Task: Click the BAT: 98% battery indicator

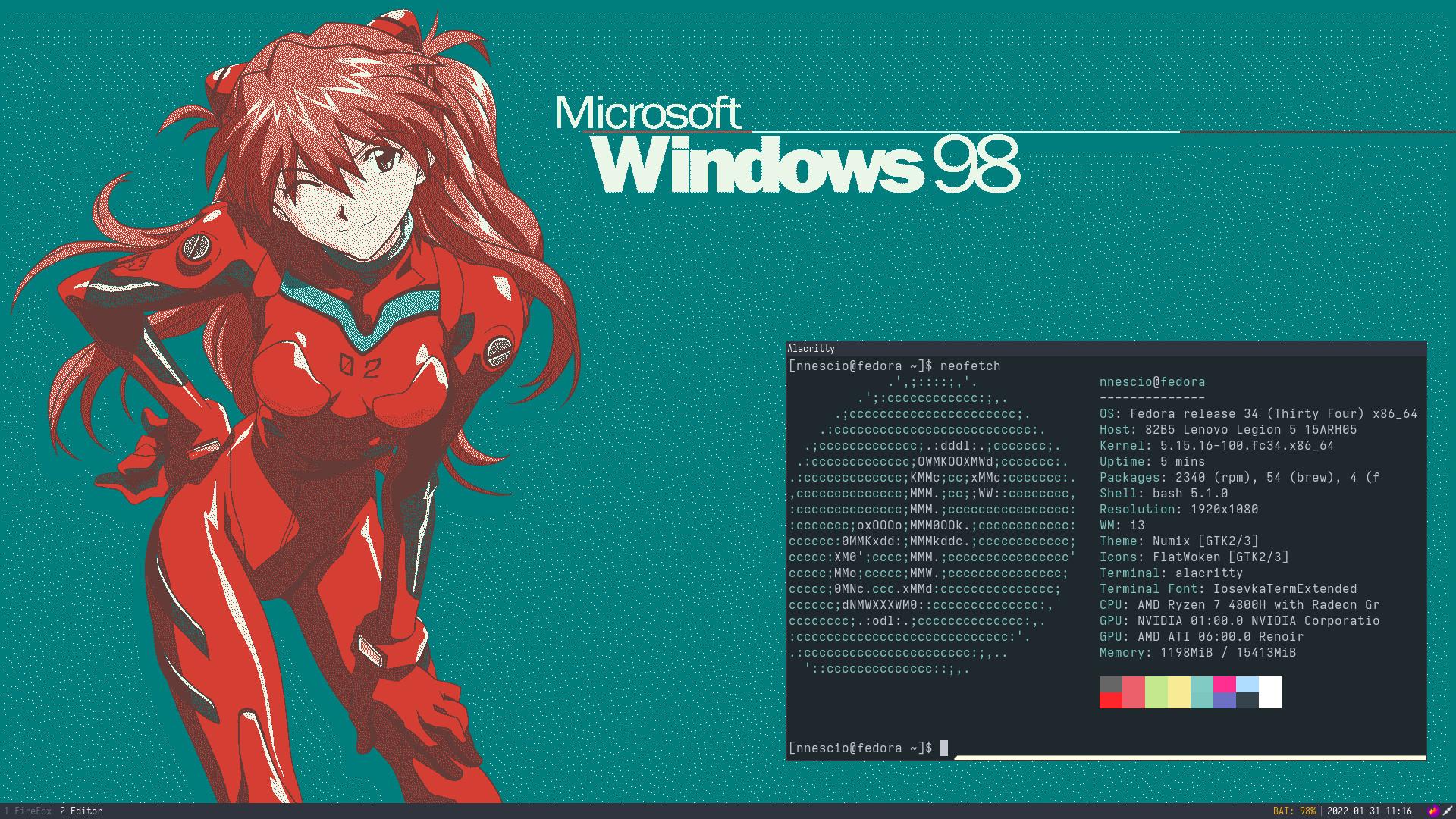Action: [1294, 811]
